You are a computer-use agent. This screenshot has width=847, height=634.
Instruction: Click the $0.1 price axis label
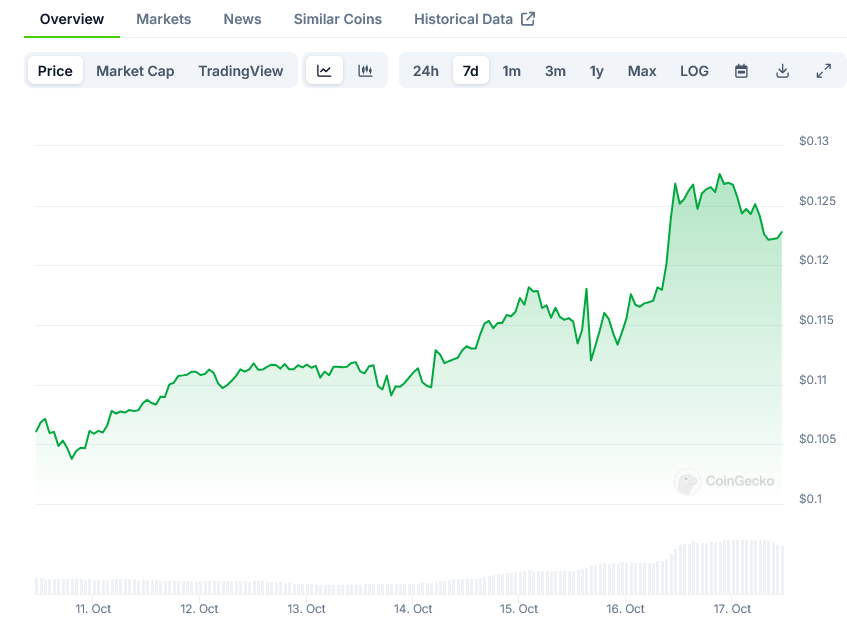[810, 498]
